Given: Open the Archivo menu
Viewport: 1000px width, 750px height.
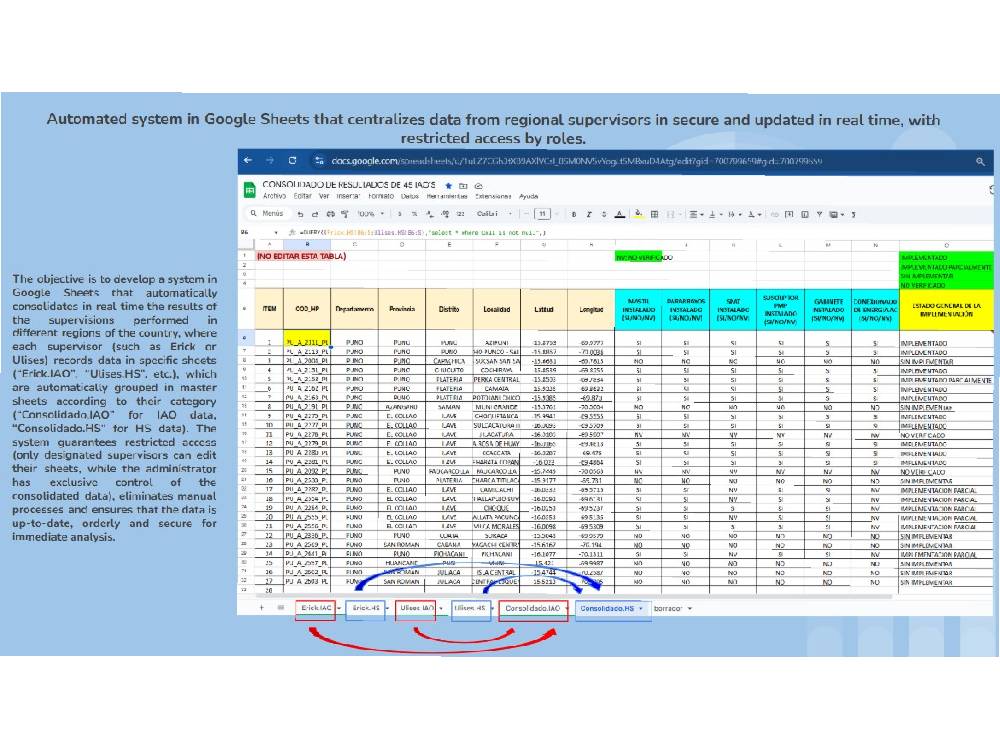Looking at the screenshot, I should [274, 196].
